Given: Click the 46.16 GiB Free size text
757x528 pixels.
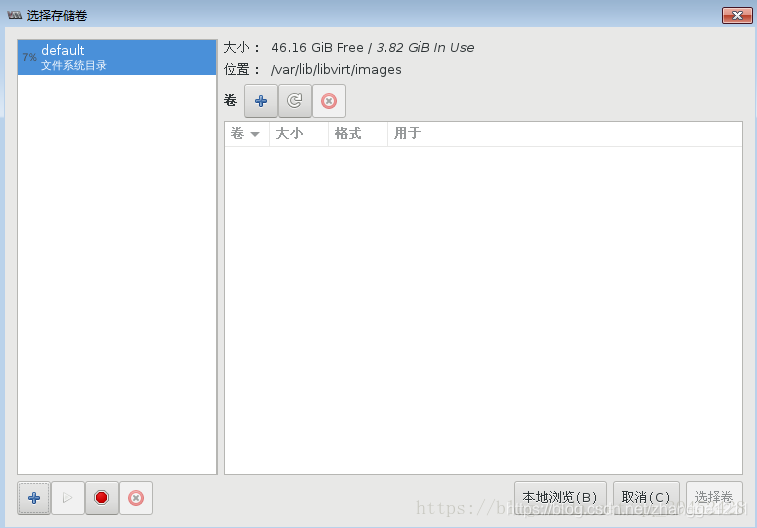Looking at the screenshot, I should 317,48.
